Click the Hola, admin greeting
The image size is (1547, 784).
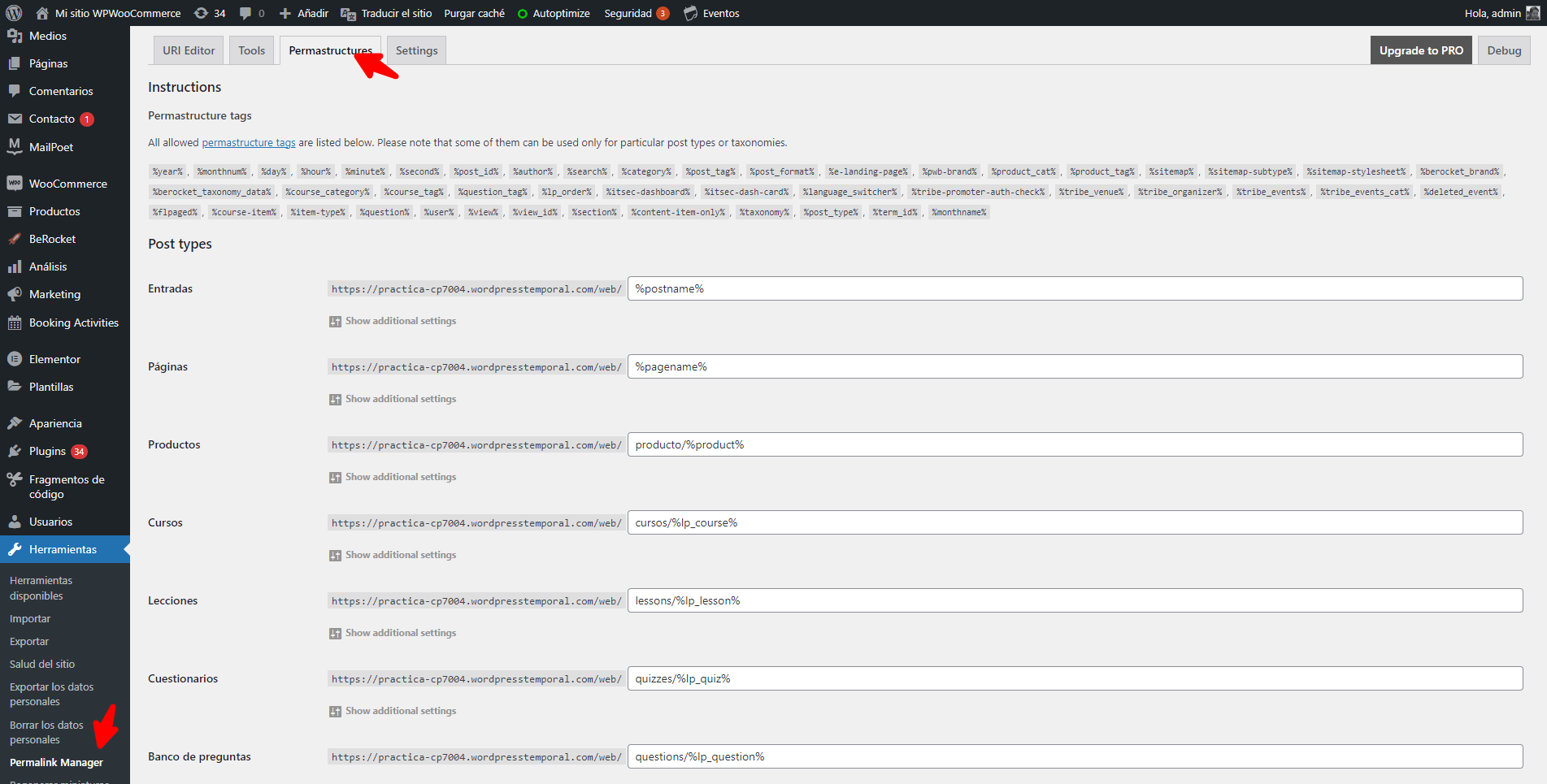tap(1493, 13)
